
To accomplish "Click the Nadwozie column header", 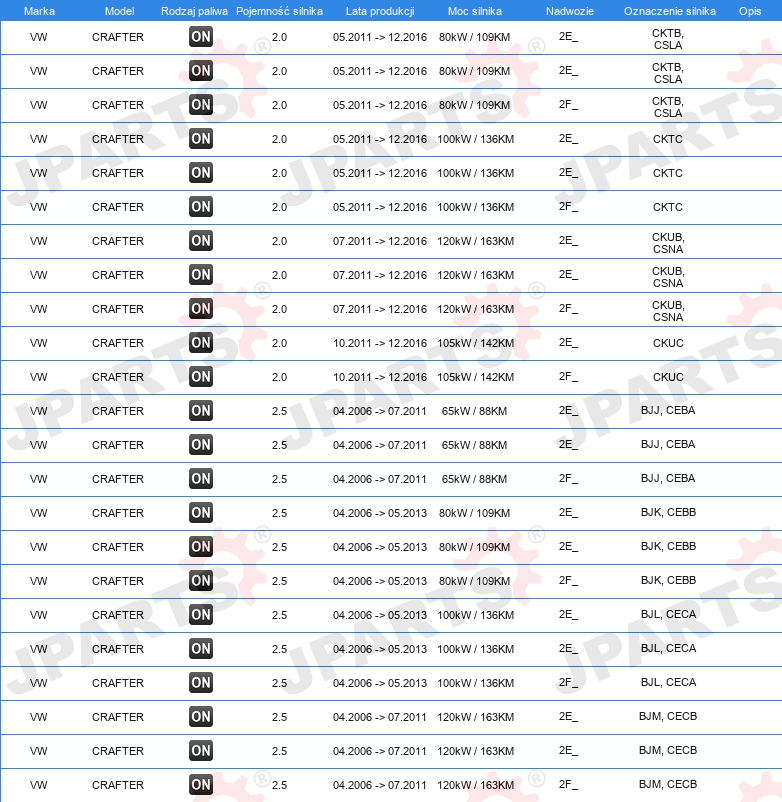I will [570, 11].
